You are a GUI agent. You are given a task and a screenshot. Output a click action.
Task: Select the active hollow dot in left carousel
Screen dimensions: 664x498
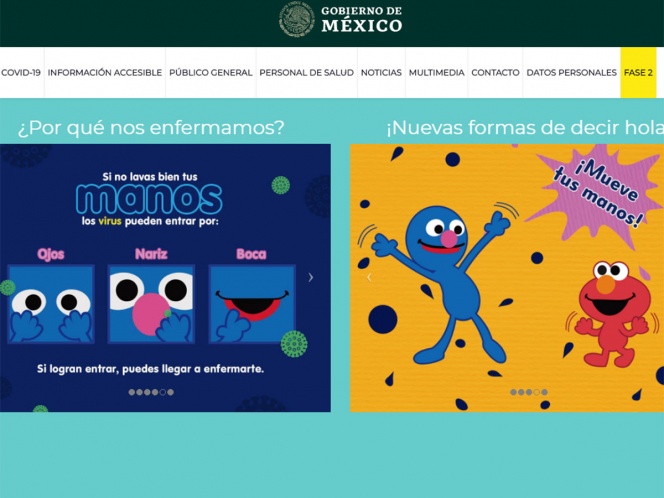click(x=163, y=392)
